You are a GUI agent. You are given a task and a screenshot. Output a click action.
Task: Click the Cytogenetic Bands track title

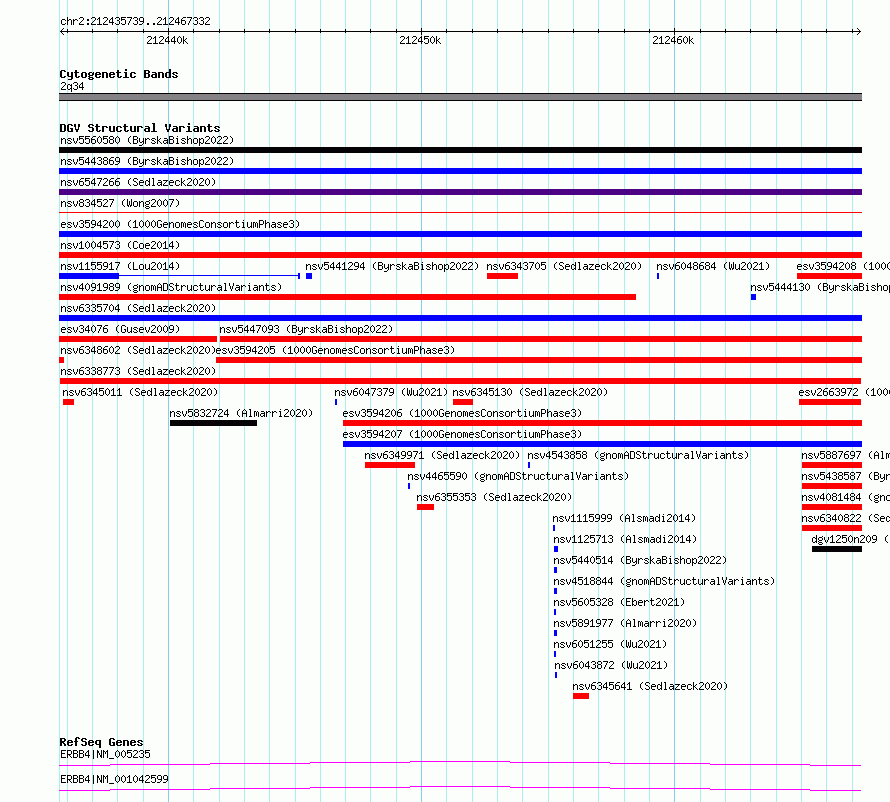coord(119,74)
